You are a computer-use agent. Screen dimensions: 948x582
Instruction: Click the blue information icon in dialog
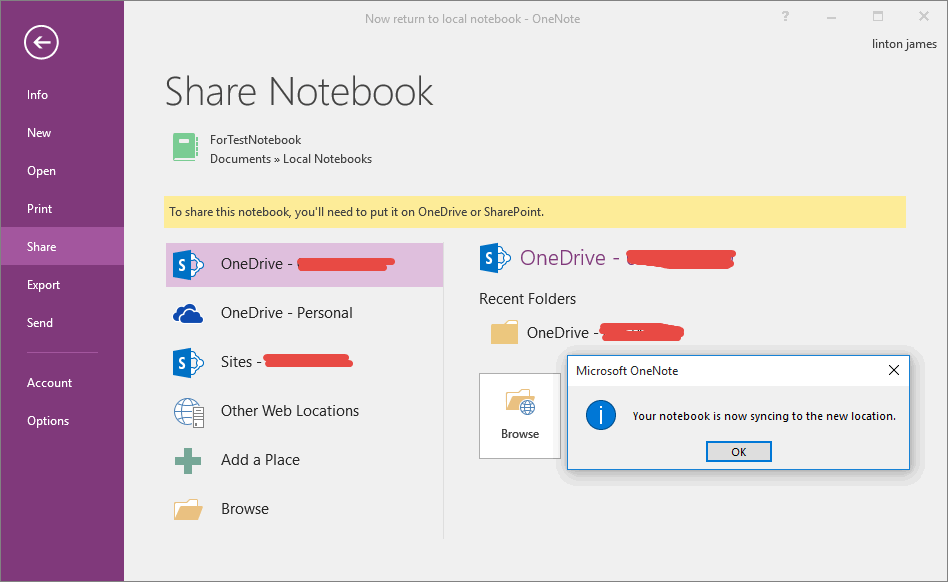pos(601,415)
